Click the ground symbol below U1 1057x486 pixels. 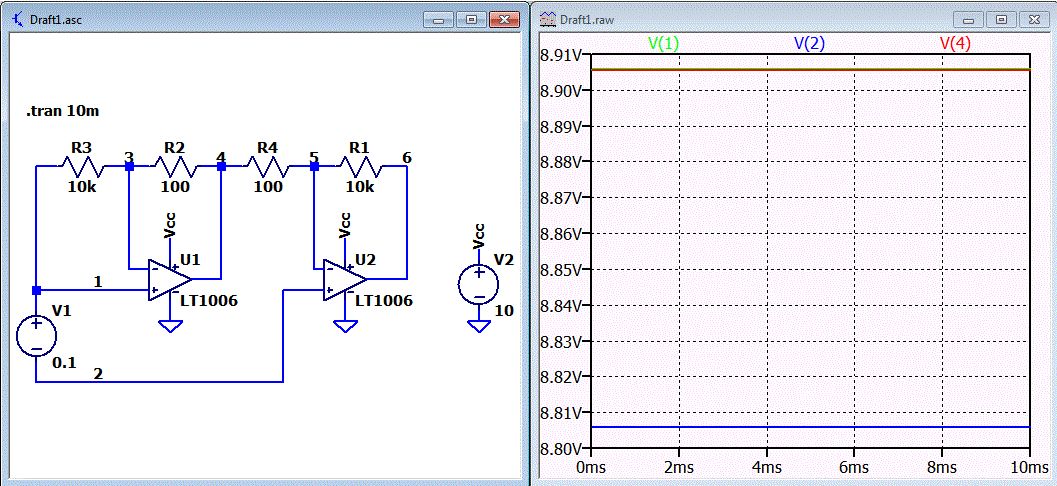(171, 326)
